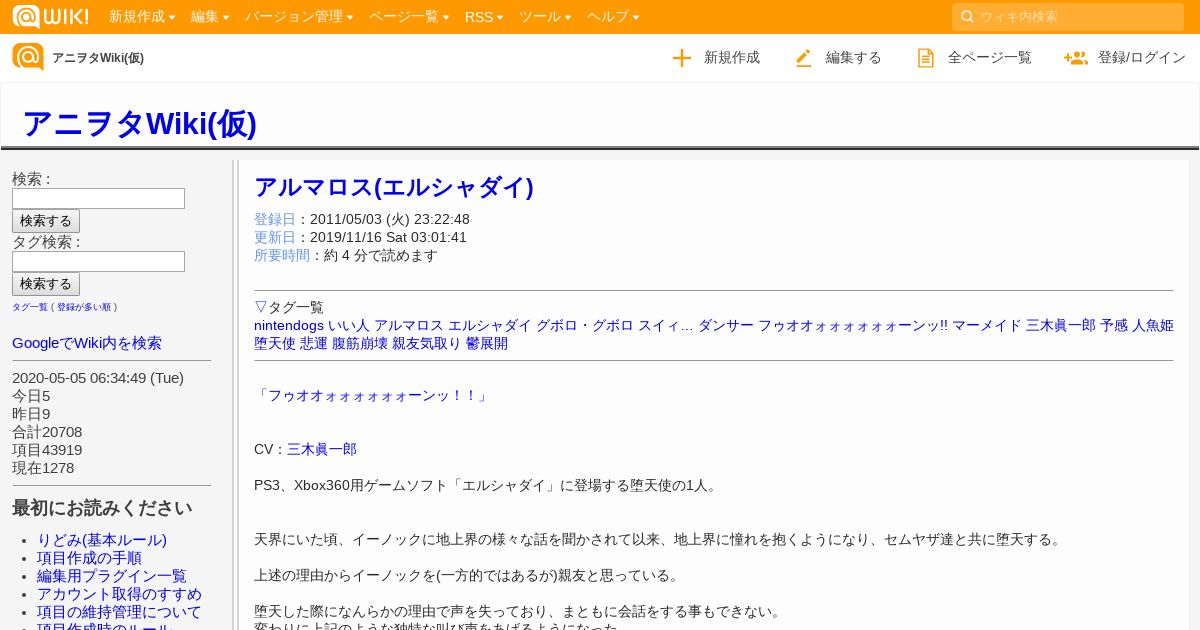The height and width of the screenshot is (630, 1200).
Task: Click the 登録日 label link
Action: tap(275, 219)
